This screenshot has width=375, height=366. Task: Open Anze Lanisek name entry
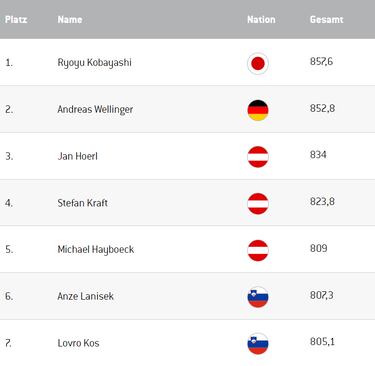[x=85, y=296]
